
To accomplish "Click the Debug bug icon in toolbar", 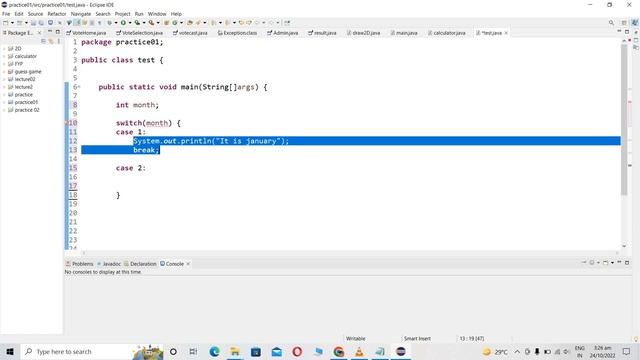I will pyautogui.click(x=109, y=22).
